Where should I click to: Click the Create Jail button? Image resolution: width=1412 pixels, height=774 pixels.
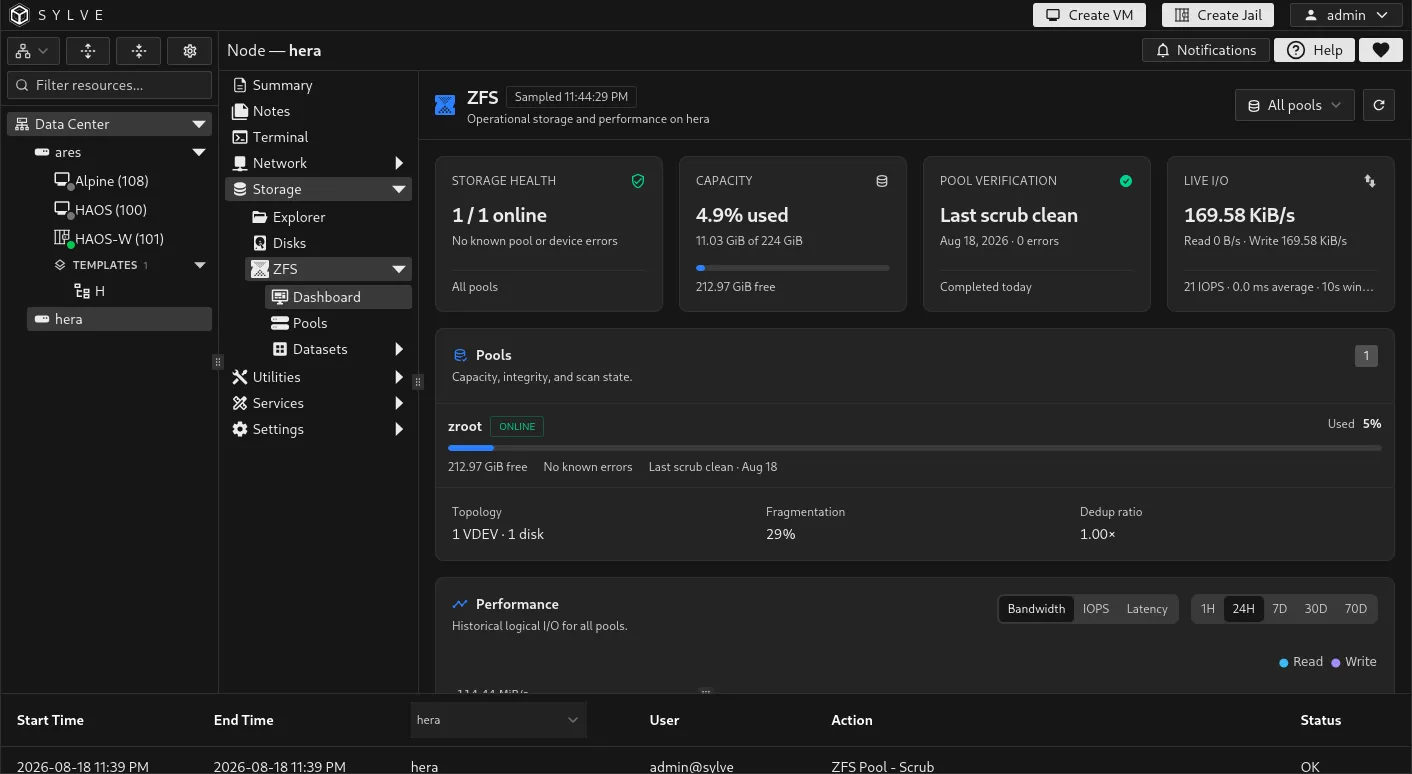[x=1218, y=15]
